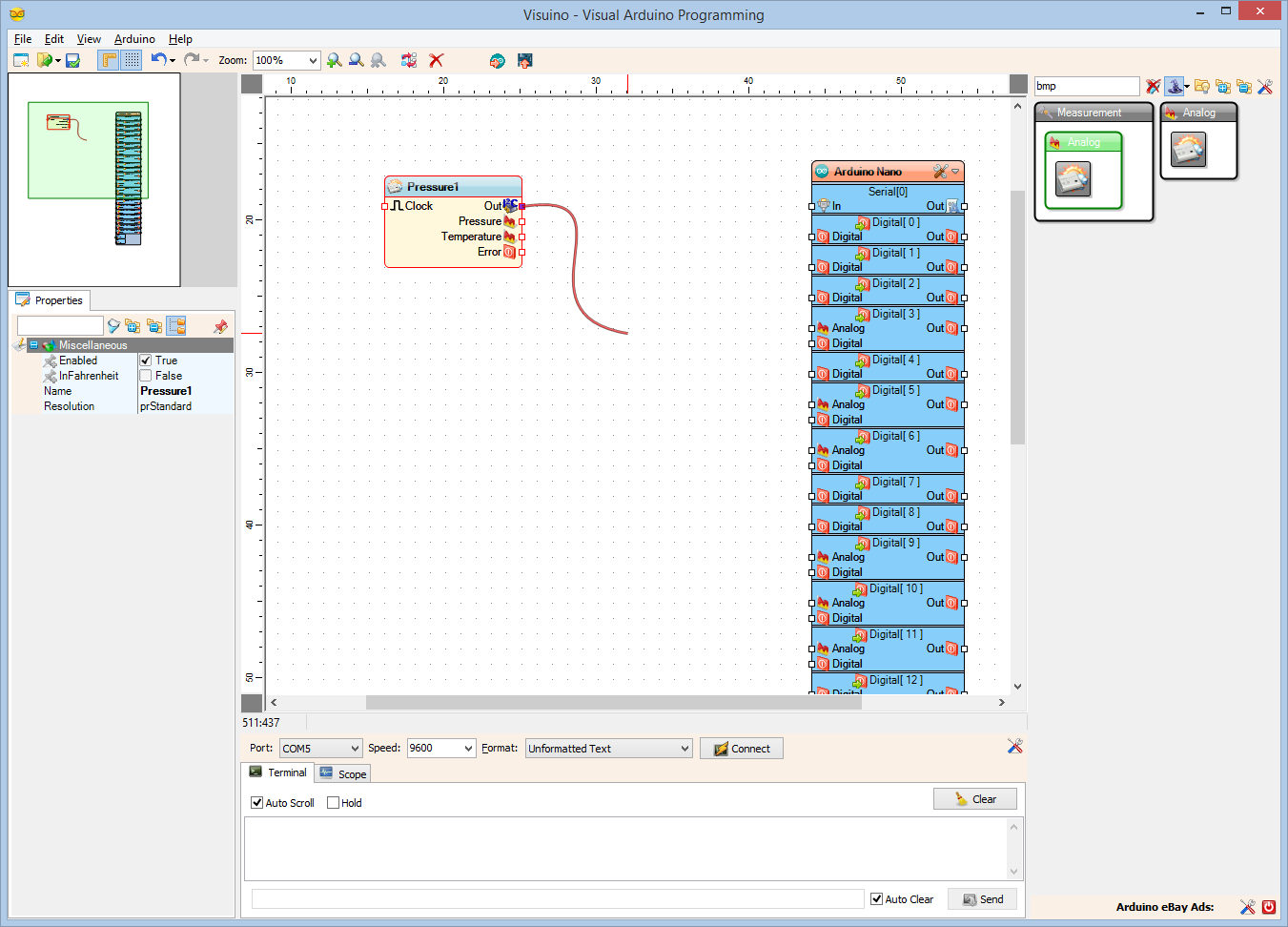1288x927 pixels.
Task: Click the serial terminal settings tools icon
Action: point(1014,746)
